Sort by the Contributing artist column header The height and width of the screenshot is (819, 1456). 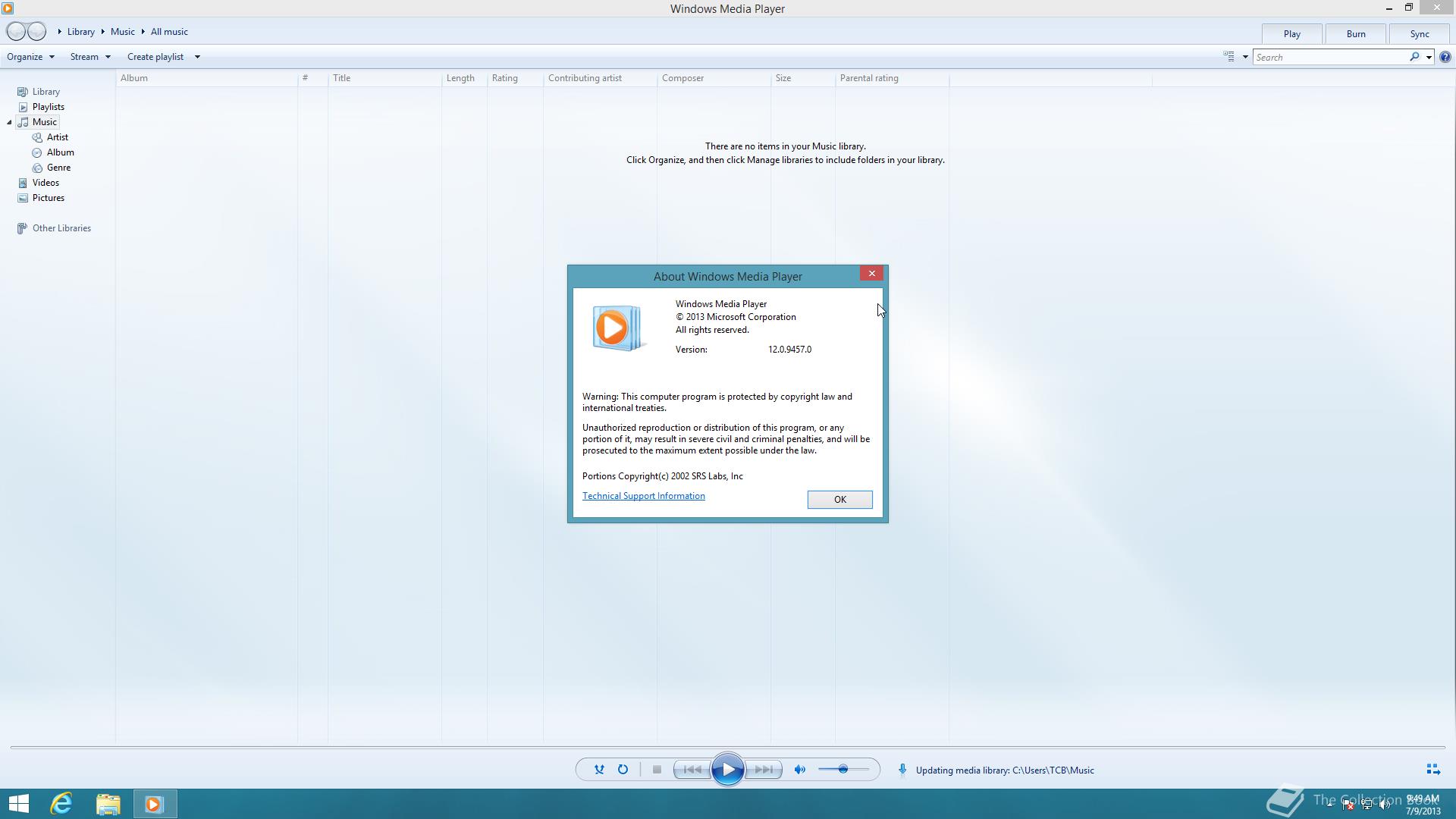pos(601,78)
